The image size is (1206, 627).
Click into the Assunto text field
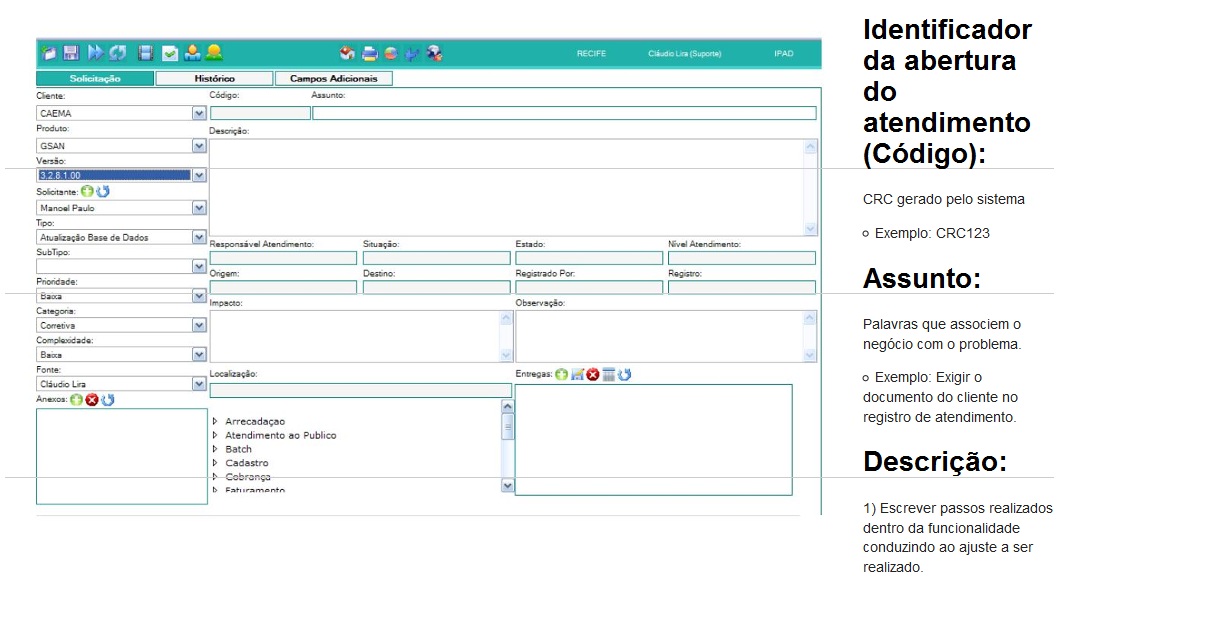564,113
